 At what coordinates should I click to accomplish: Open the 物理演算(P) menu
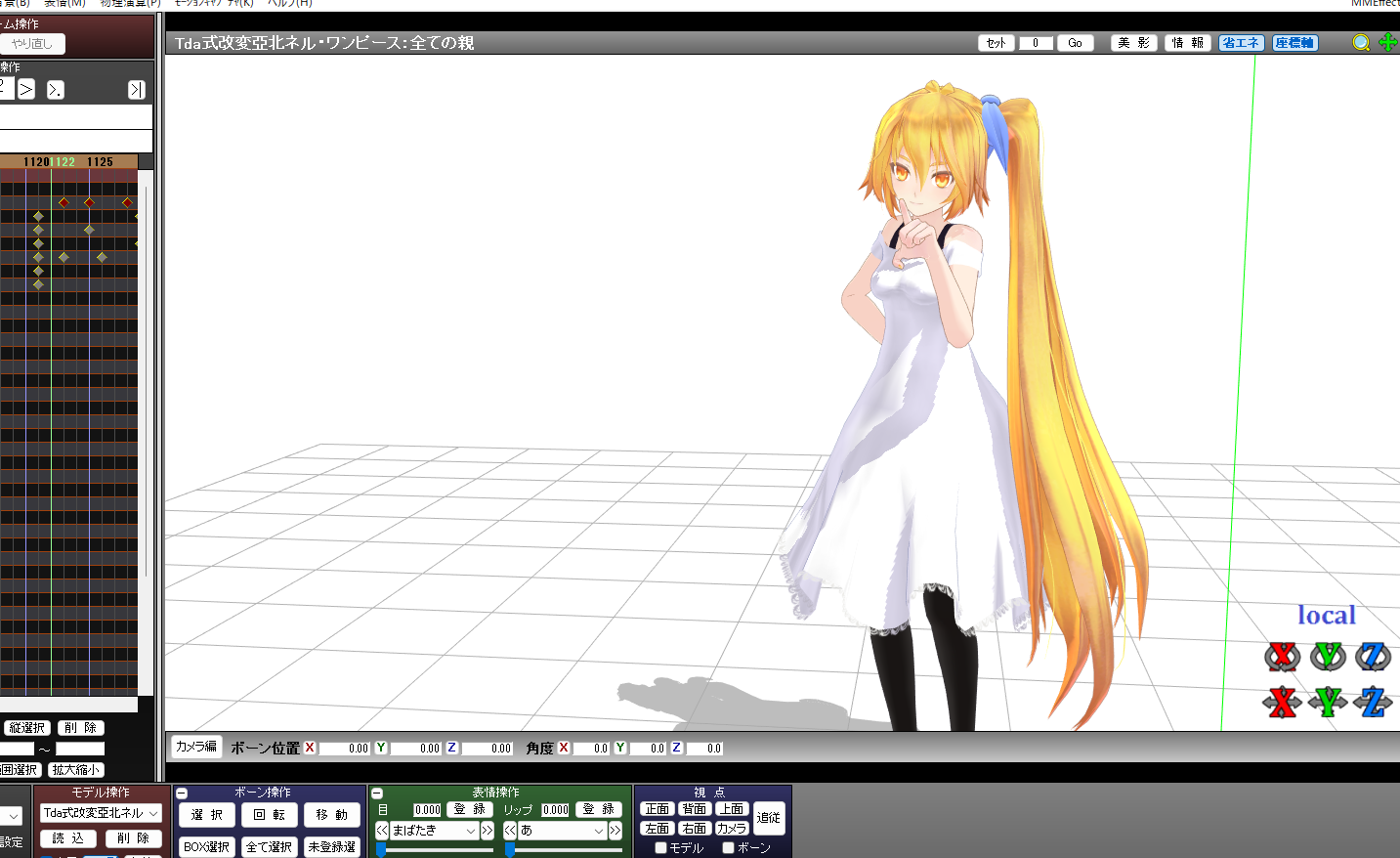[x=130, y=4]
